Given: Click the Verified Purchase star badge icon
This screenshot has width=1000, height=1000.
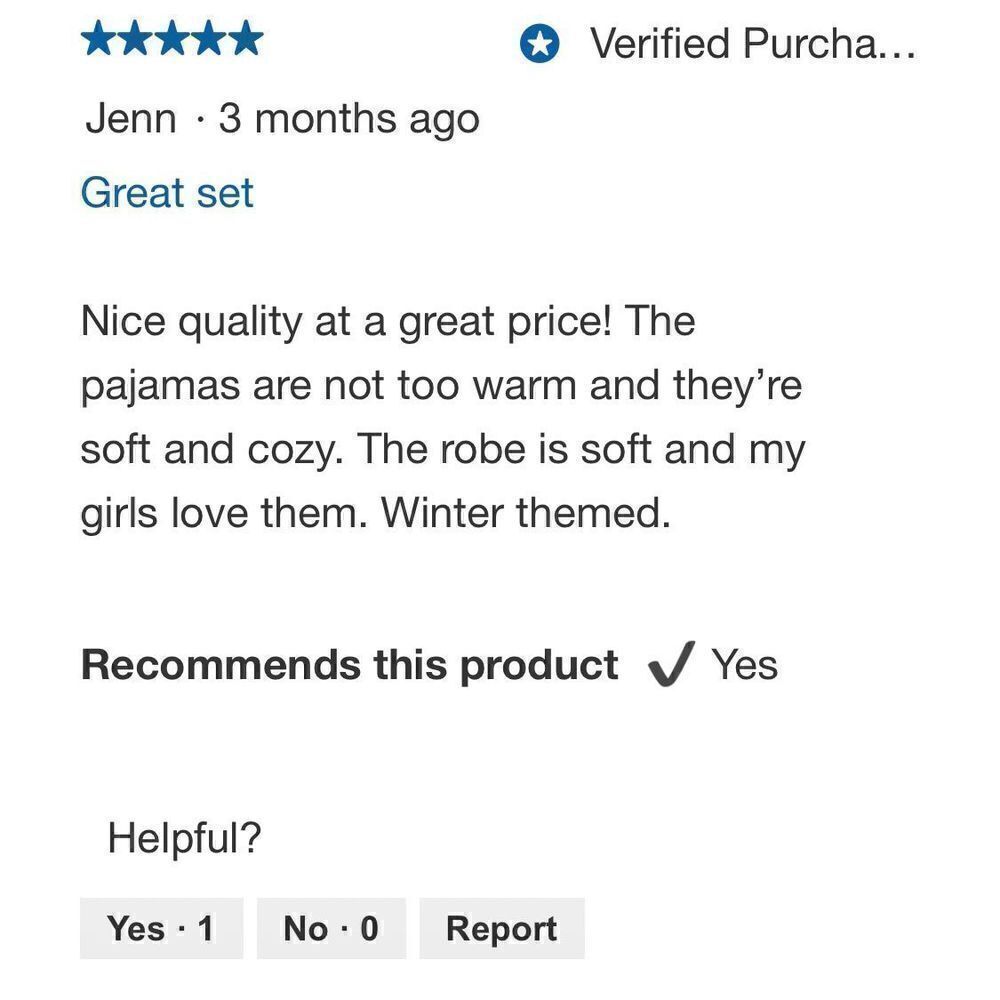Looking at the screenshot, I should pyautogui.click(x=540, y=44).
